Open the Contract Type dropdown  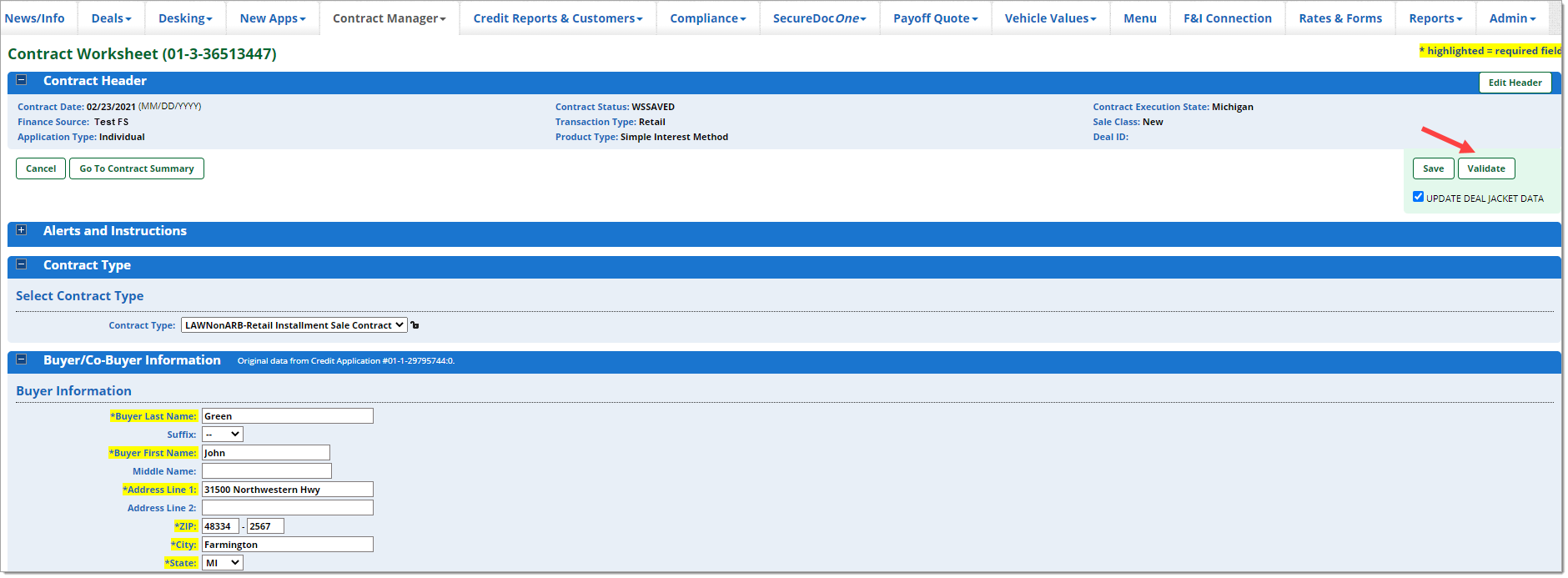click(294, 325)
